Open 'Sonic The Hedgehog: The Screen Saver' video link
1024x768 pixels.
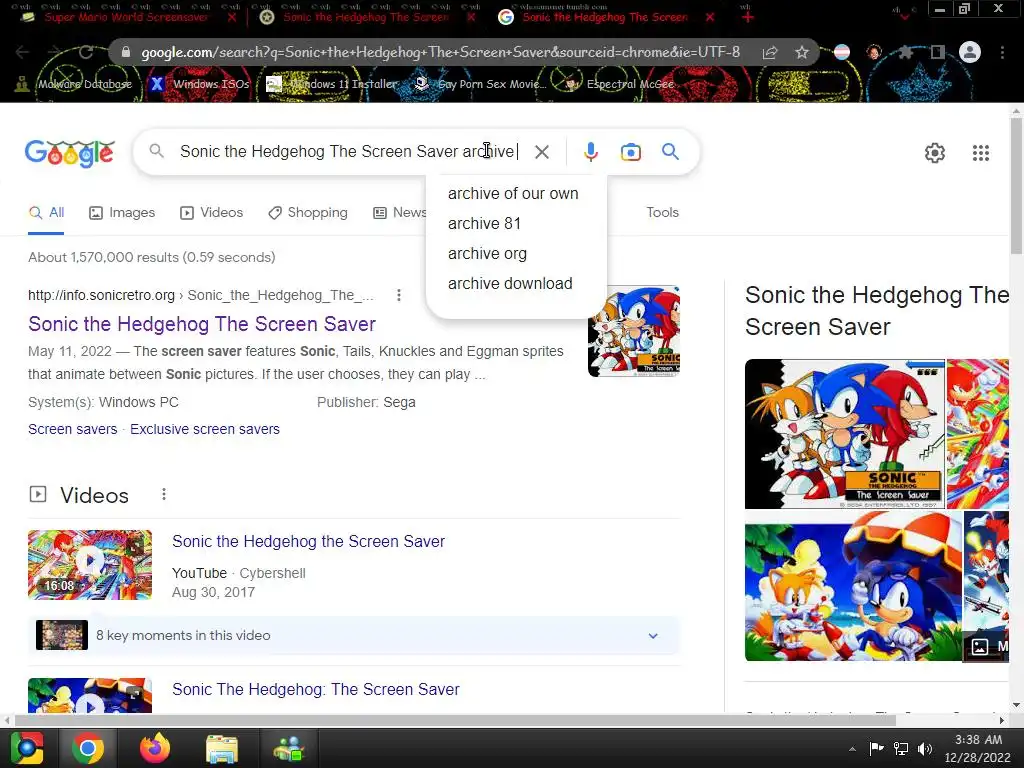tap(315, 690)
